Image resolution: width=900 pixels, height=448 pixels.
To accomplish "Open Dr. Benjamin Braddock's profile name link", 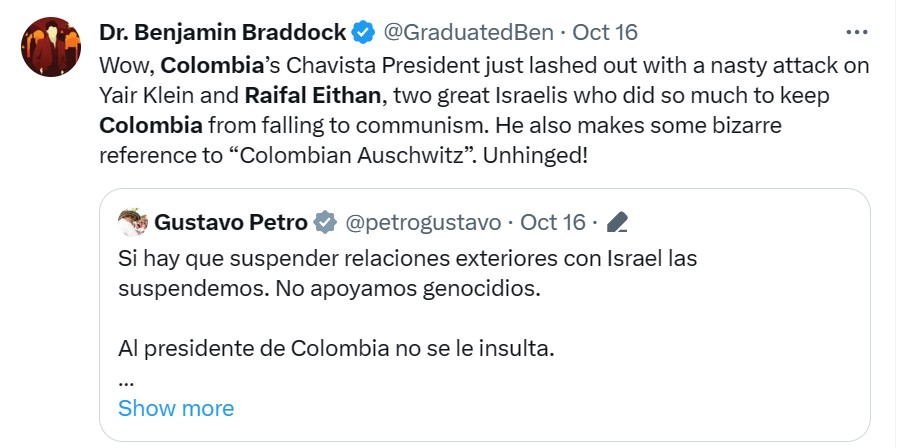I will click(x=222, y=32).
